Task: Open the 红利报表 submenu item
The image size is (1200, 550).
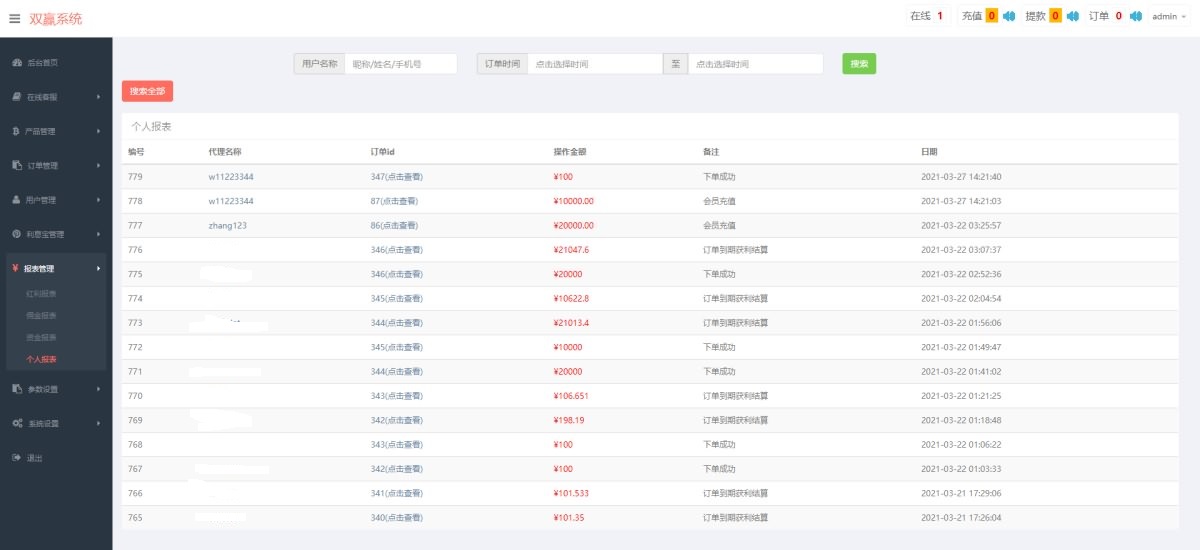Action: pyautogui.click(x=41, y=294)
